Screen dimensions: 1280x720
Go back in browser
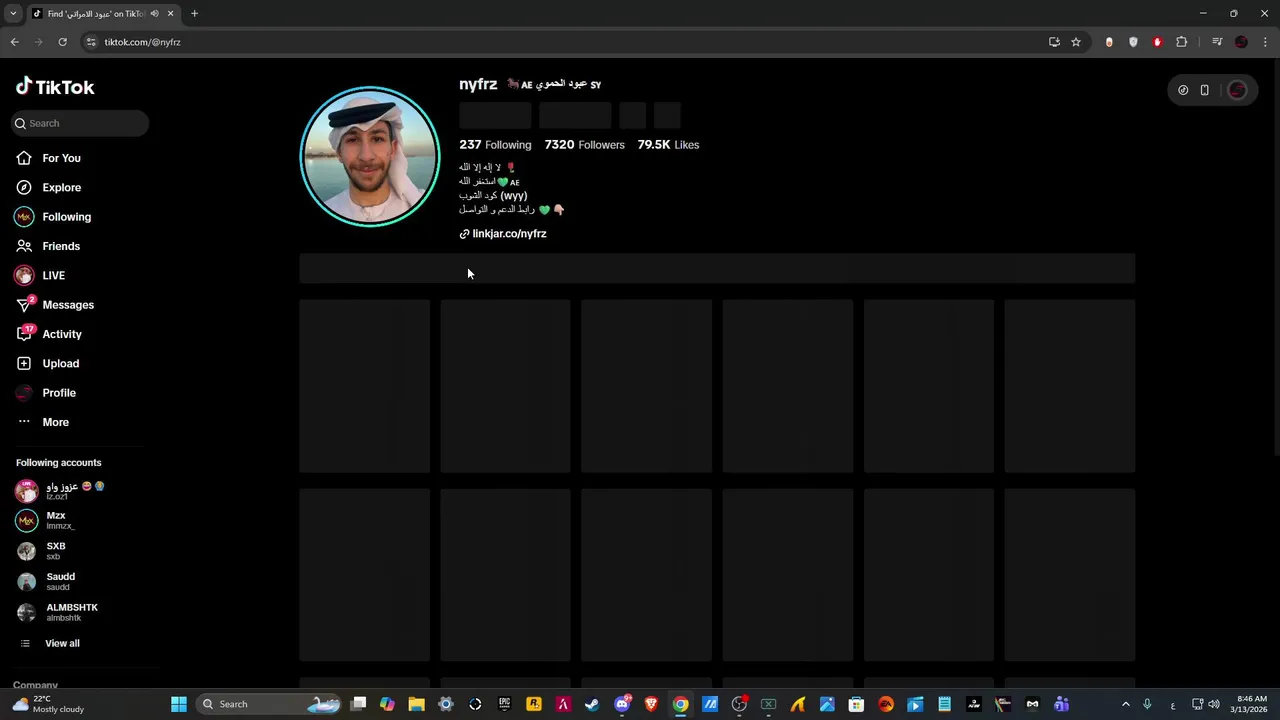pos(14,42)
